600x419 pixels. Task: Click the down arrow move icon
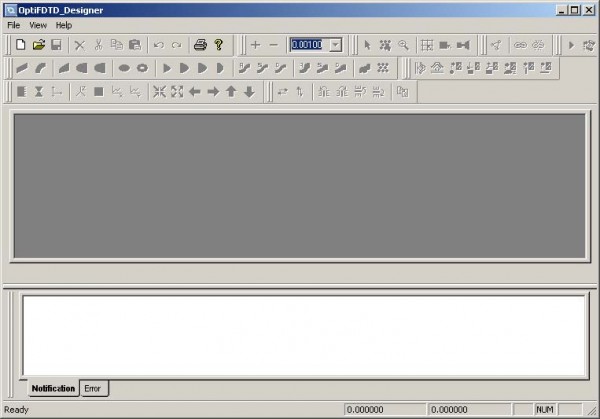[249, 92]
